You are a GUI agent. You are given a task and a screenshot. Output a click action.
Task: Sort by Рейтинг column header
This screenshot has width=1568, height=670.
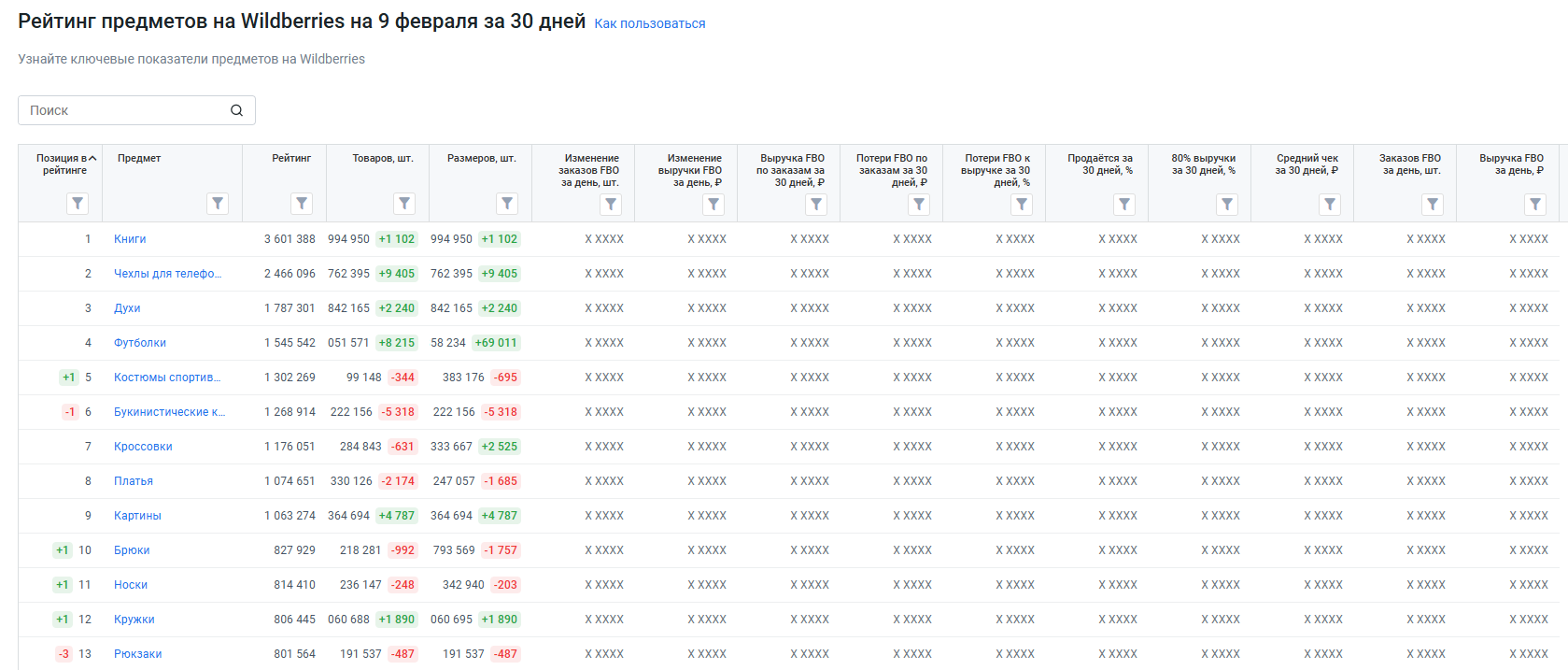coord(291,158)
